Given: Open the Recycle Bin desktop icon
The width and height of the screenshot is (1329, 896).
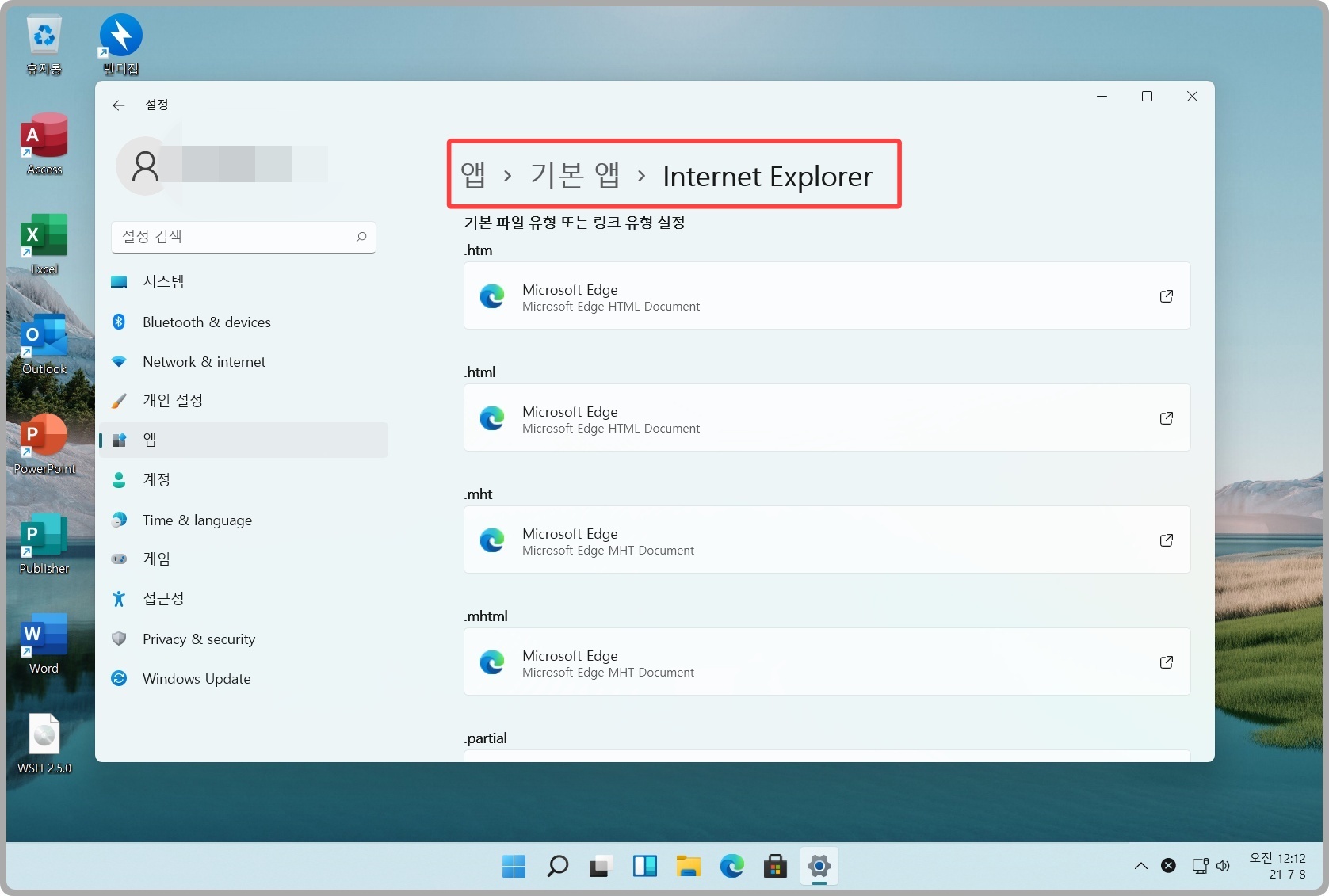Looking at the screenshot, I should point(44,46).
